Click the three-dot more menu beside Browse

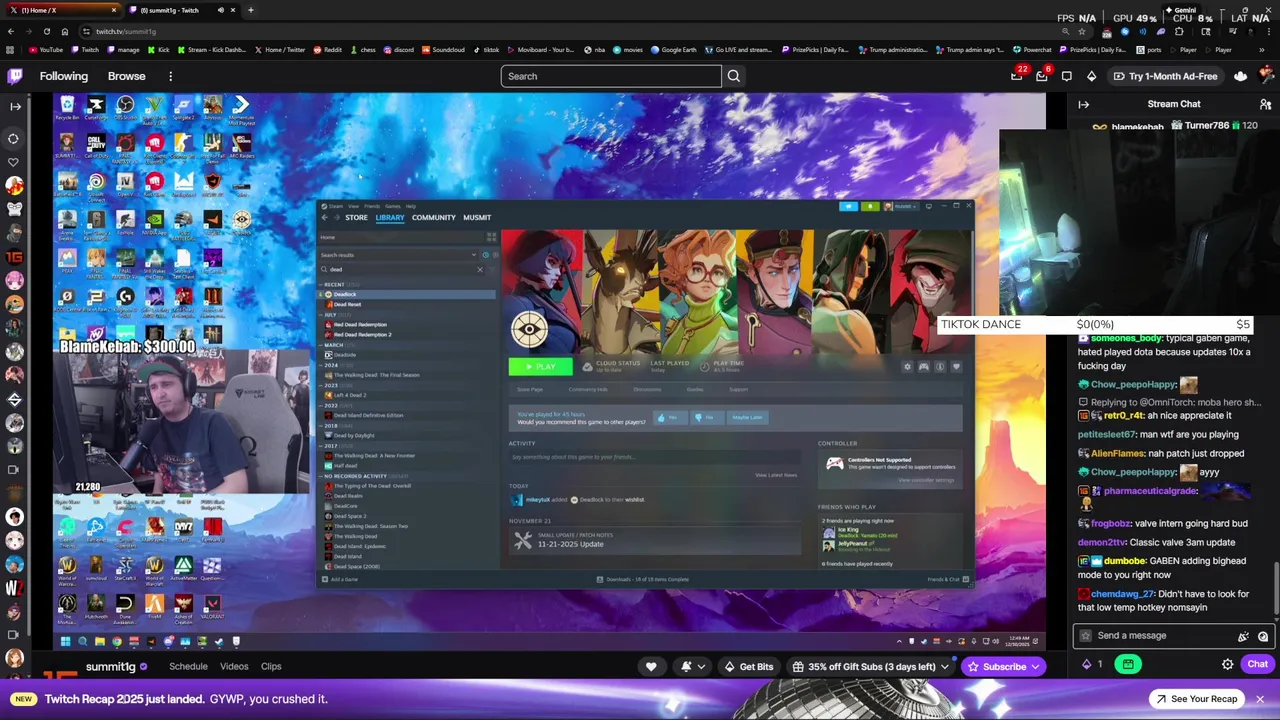coord(170,76)
